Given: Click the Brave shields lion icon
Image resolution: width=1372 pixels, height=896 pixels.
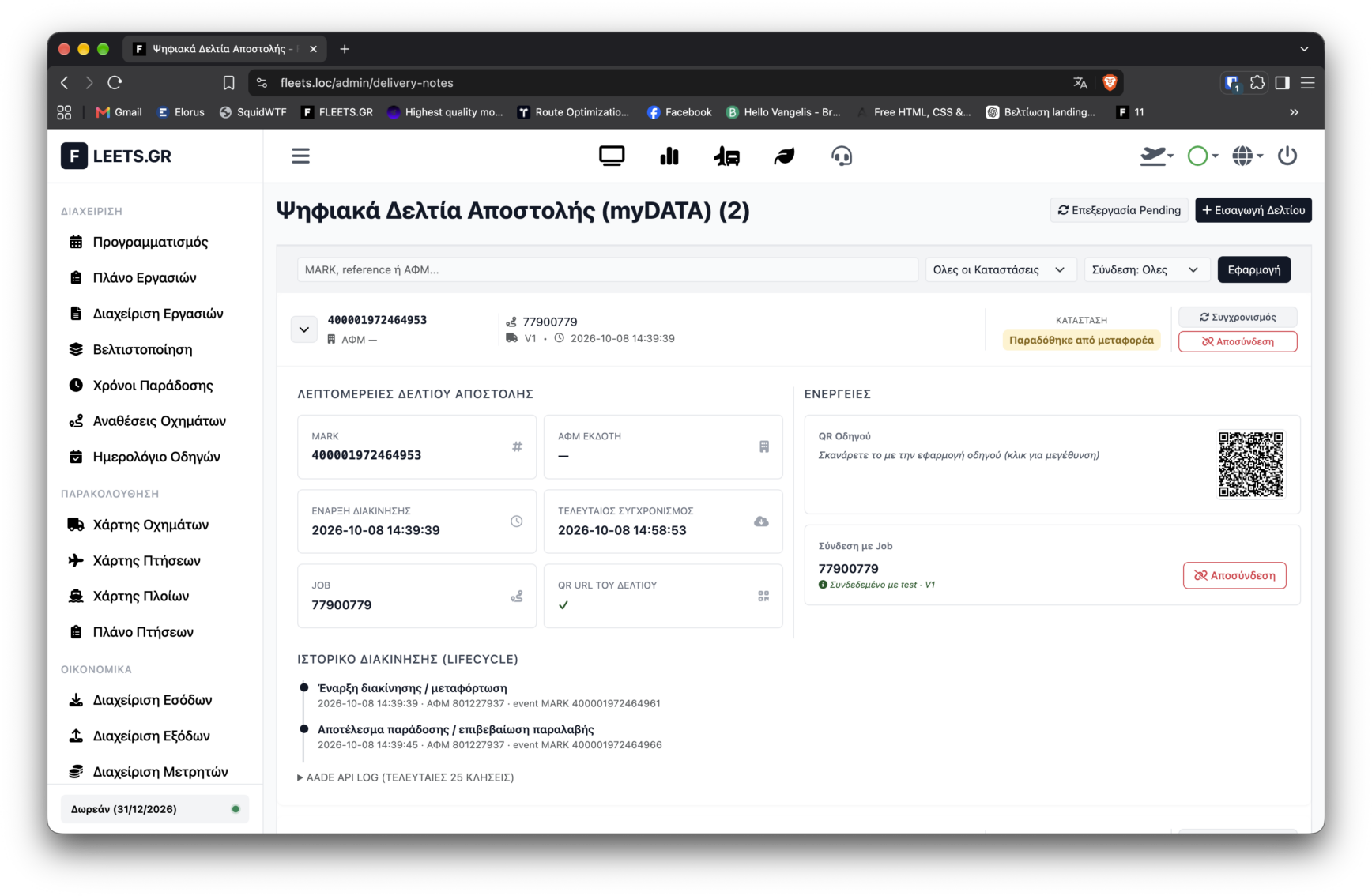Looking at the screenshot, I should coord(1110,82).
